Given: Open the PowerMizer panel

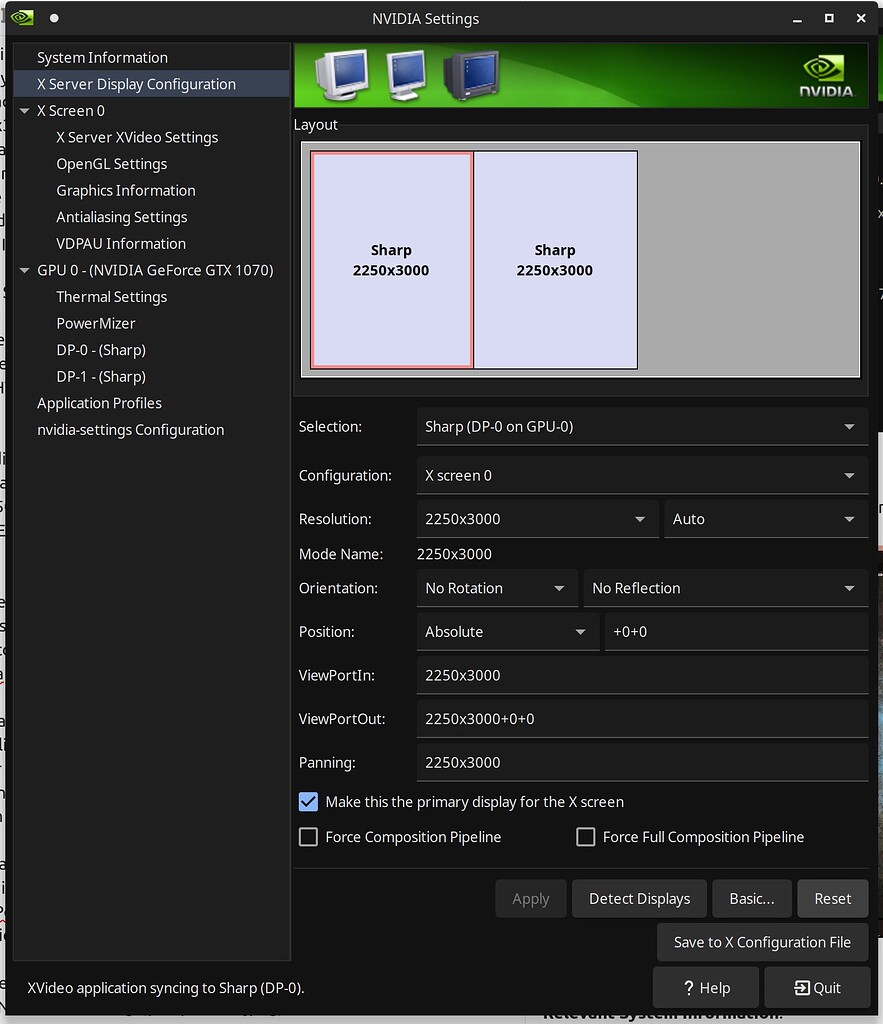Looking at the screenshot, I should point(96,323).
